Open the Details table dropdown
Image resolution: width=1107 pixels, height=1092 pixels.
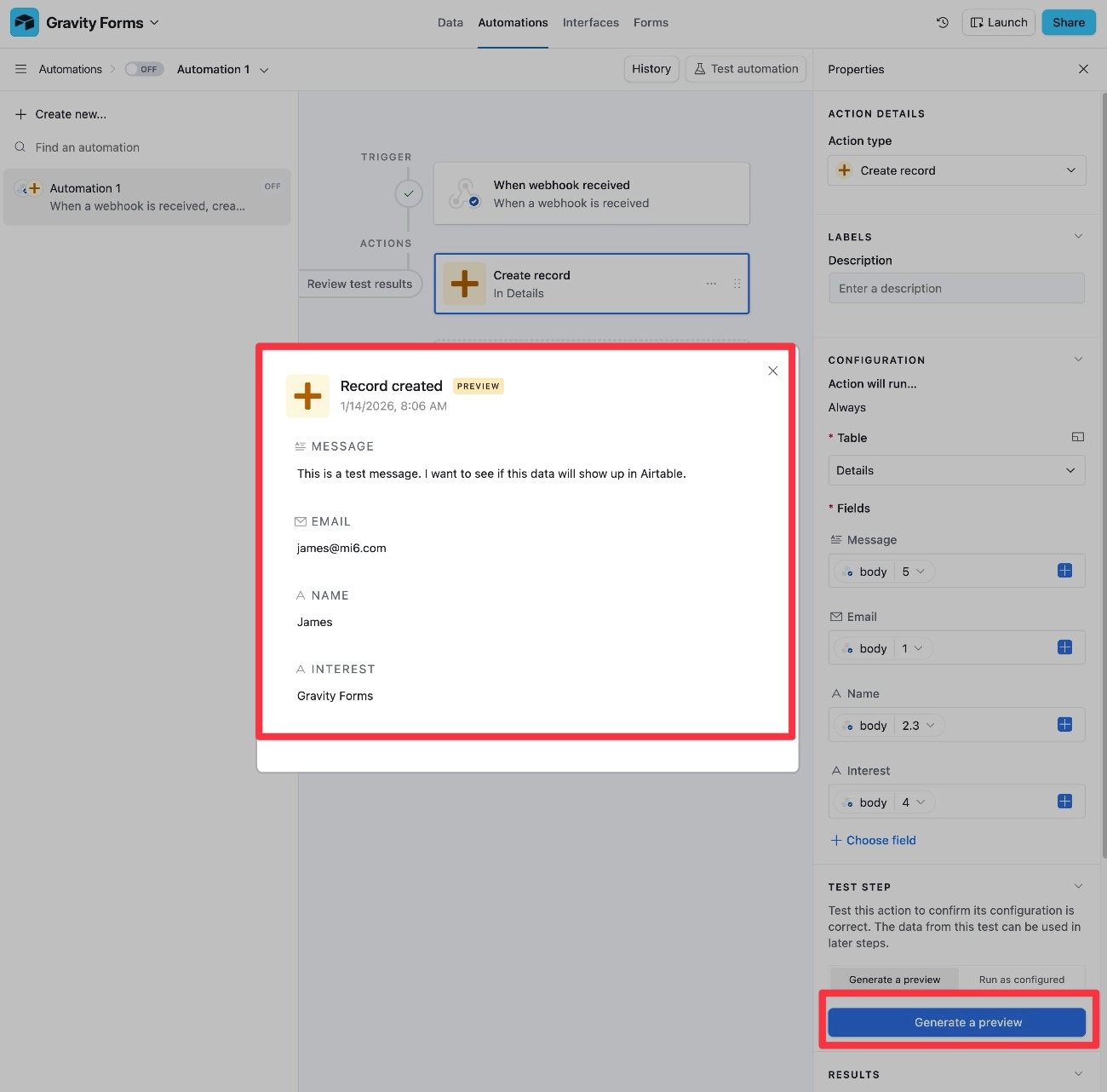click(956, 470)
